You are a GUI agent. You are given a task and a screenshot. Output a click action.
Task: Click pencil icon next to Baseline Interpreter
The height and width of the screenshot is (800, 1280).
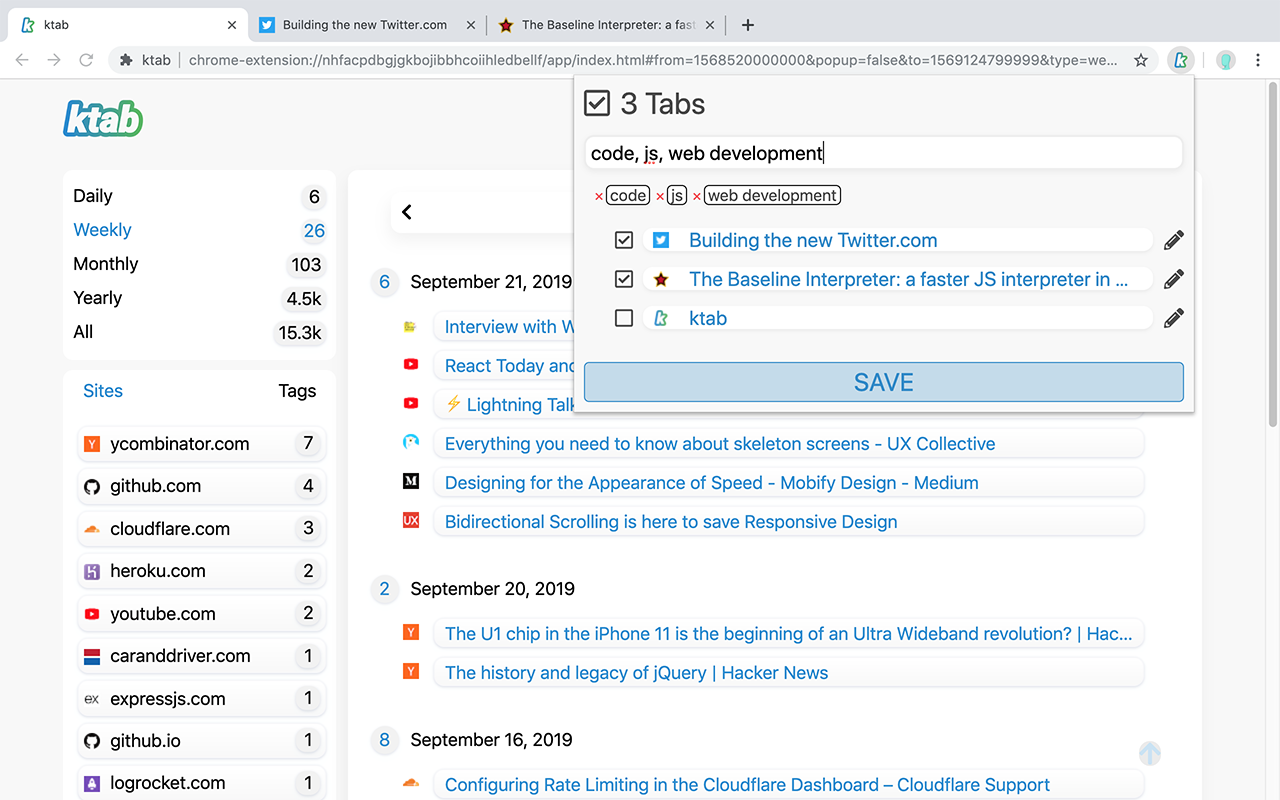(x=1174, y=279)
